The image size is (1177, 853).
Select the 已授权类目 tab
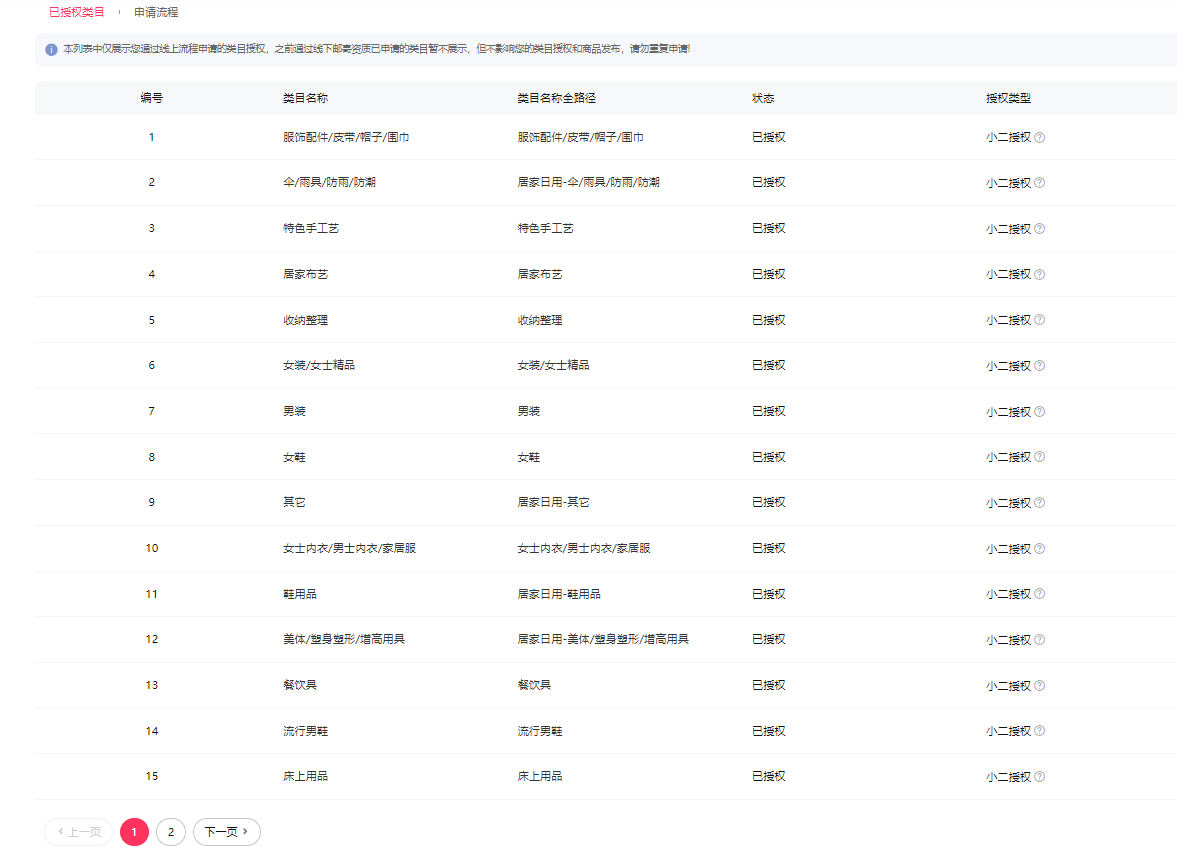(76, 12)
